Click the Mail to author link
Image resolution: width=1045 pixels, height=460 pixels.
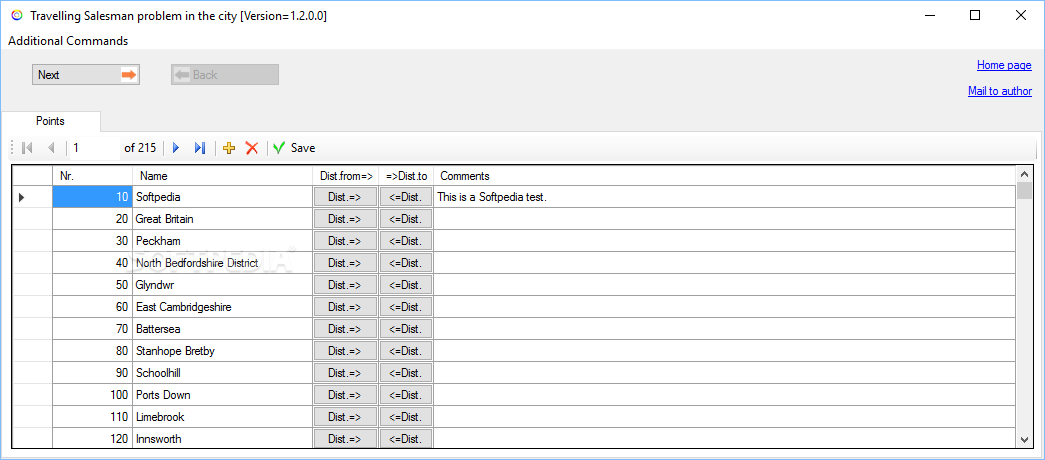tap(1000, 91)
